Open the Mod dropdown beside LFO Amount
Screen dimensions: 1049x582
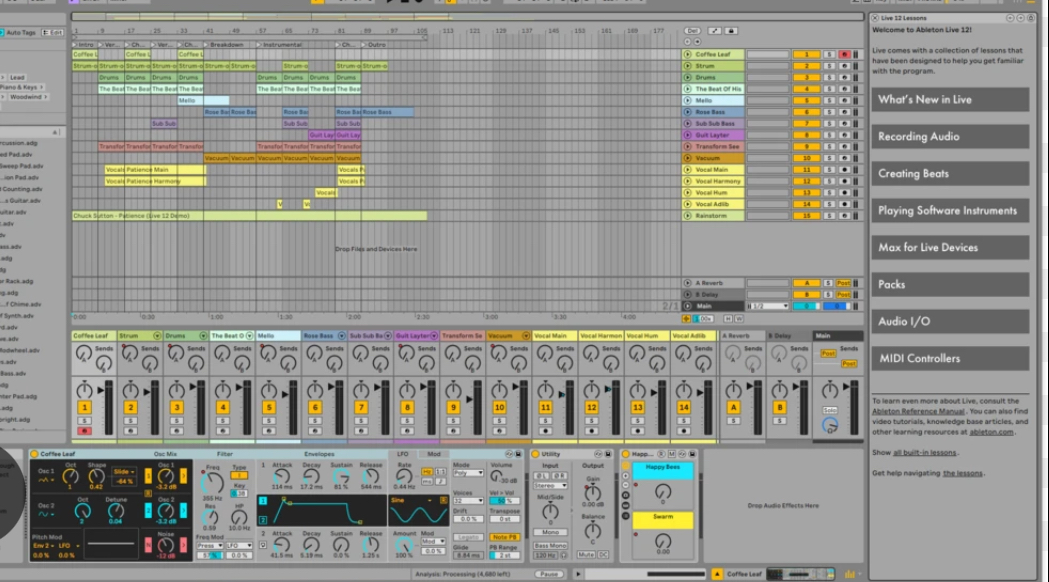pos(433,541)
